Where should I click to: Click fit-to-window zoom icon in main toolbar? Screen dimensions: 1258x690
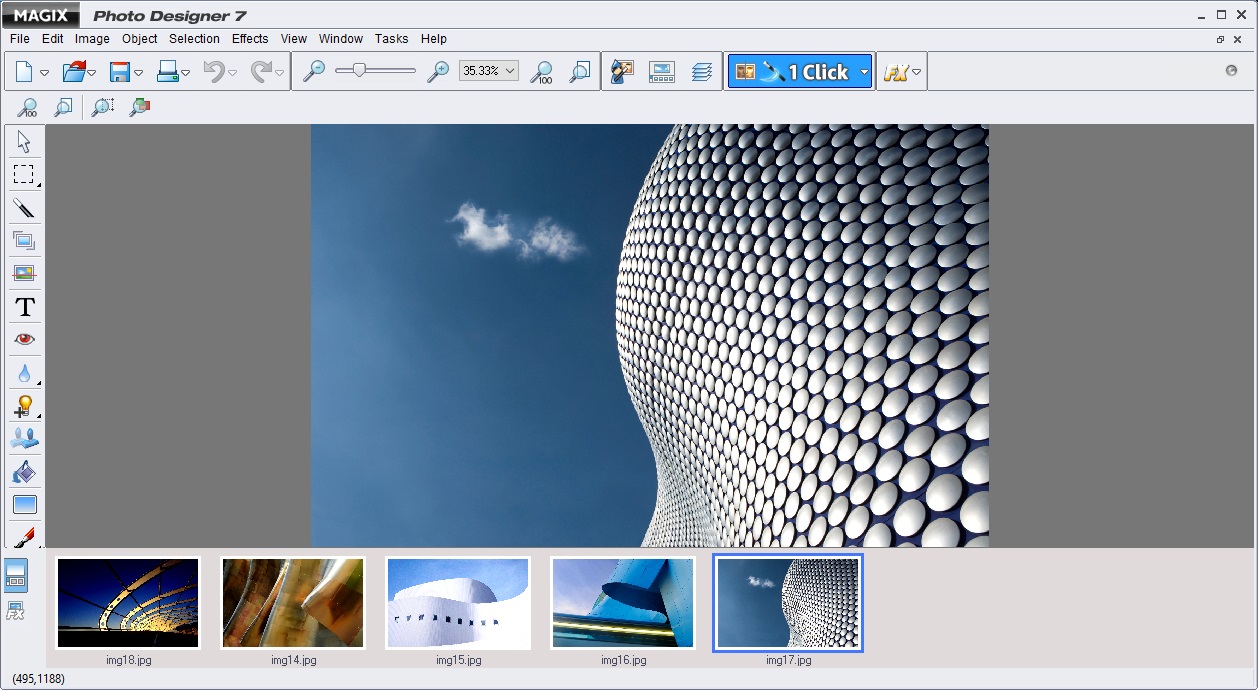(x=579, y=72)
